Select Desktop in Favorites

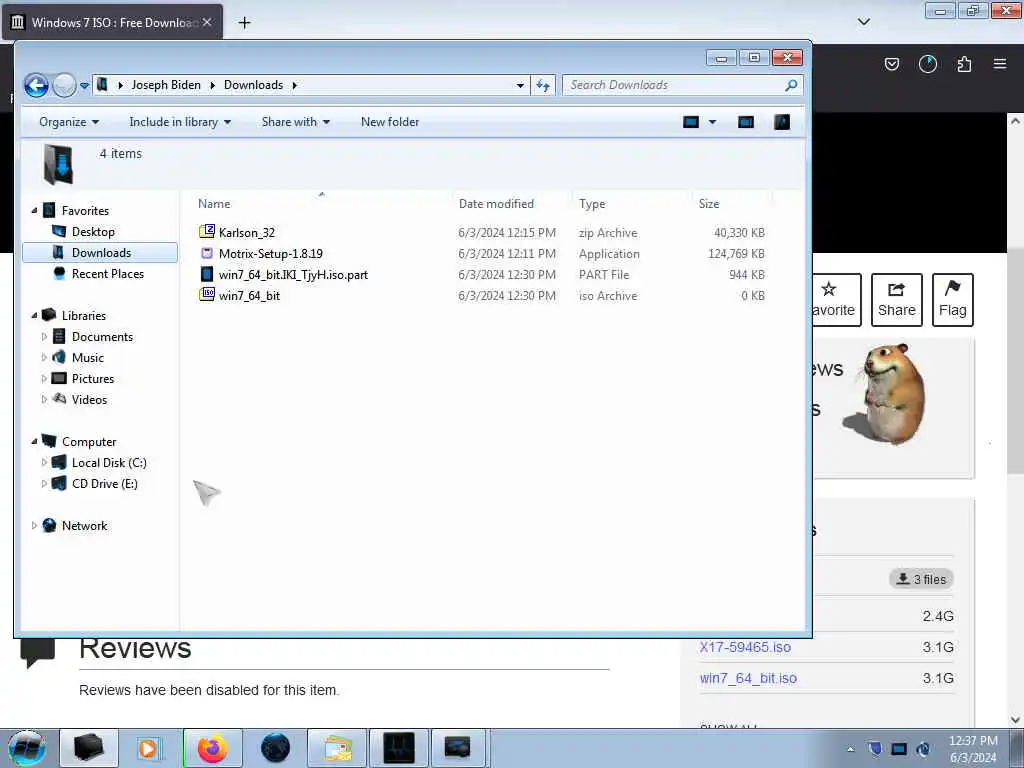click(x=93, y=232)
